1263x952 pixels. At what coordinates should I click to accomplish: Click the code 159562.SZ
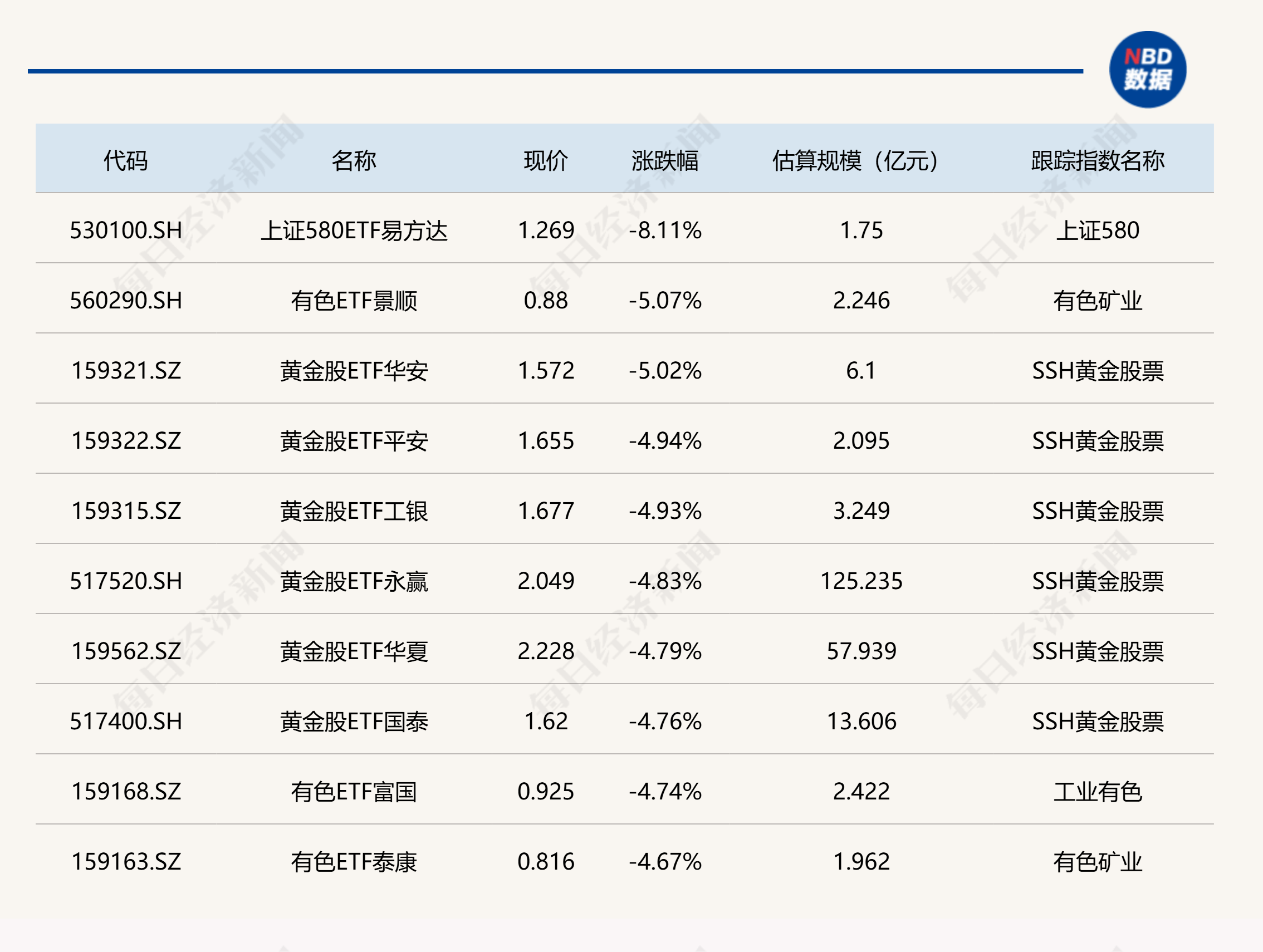126,652
